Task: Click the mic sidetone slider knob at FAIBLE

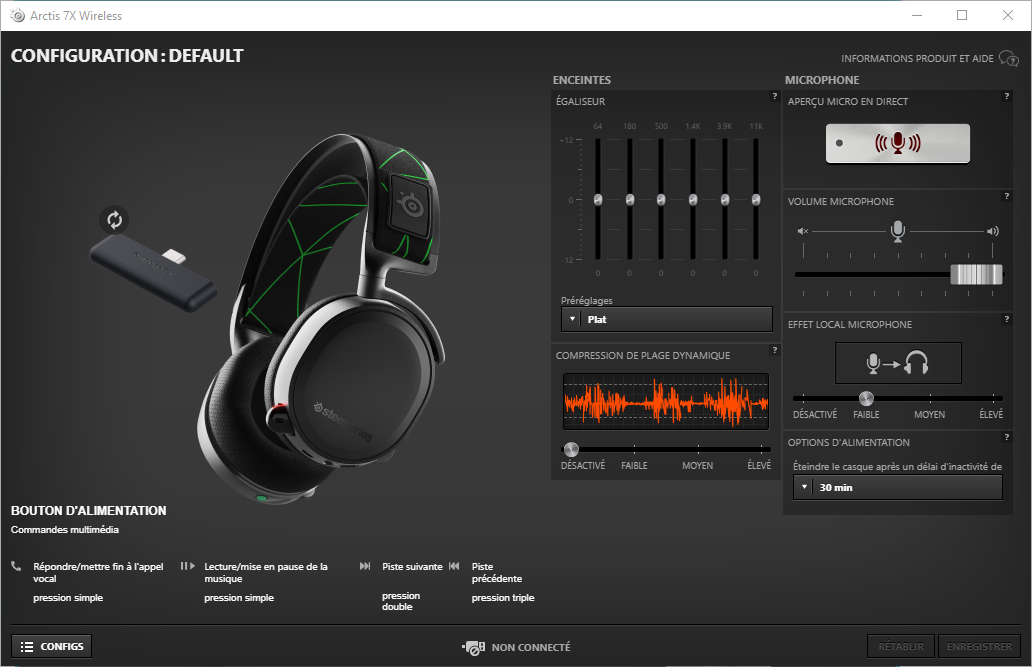Action: pyautogui.click(x=866, y=398)
